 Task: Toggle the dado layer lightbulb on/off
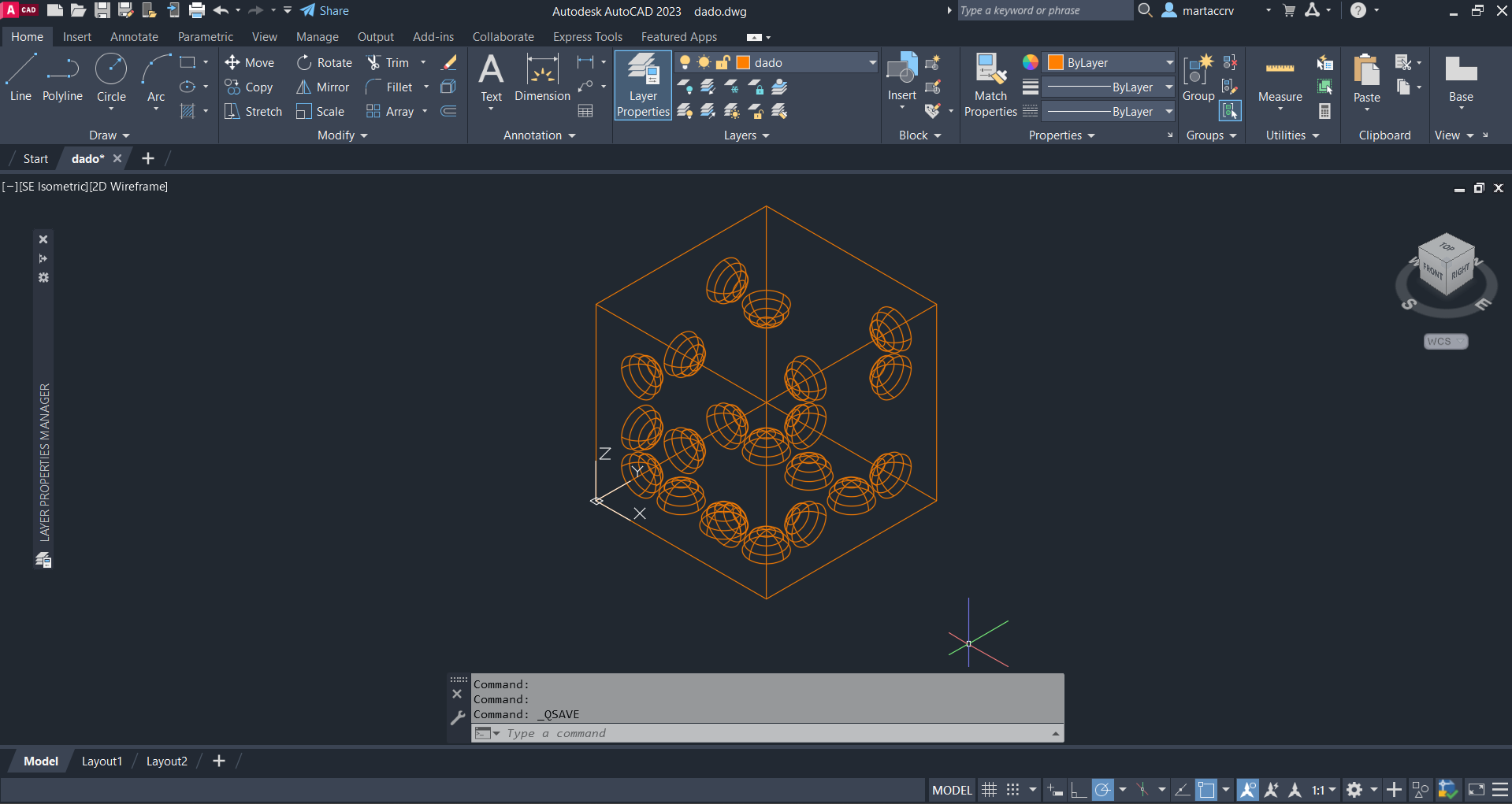[x=685, y=62]
